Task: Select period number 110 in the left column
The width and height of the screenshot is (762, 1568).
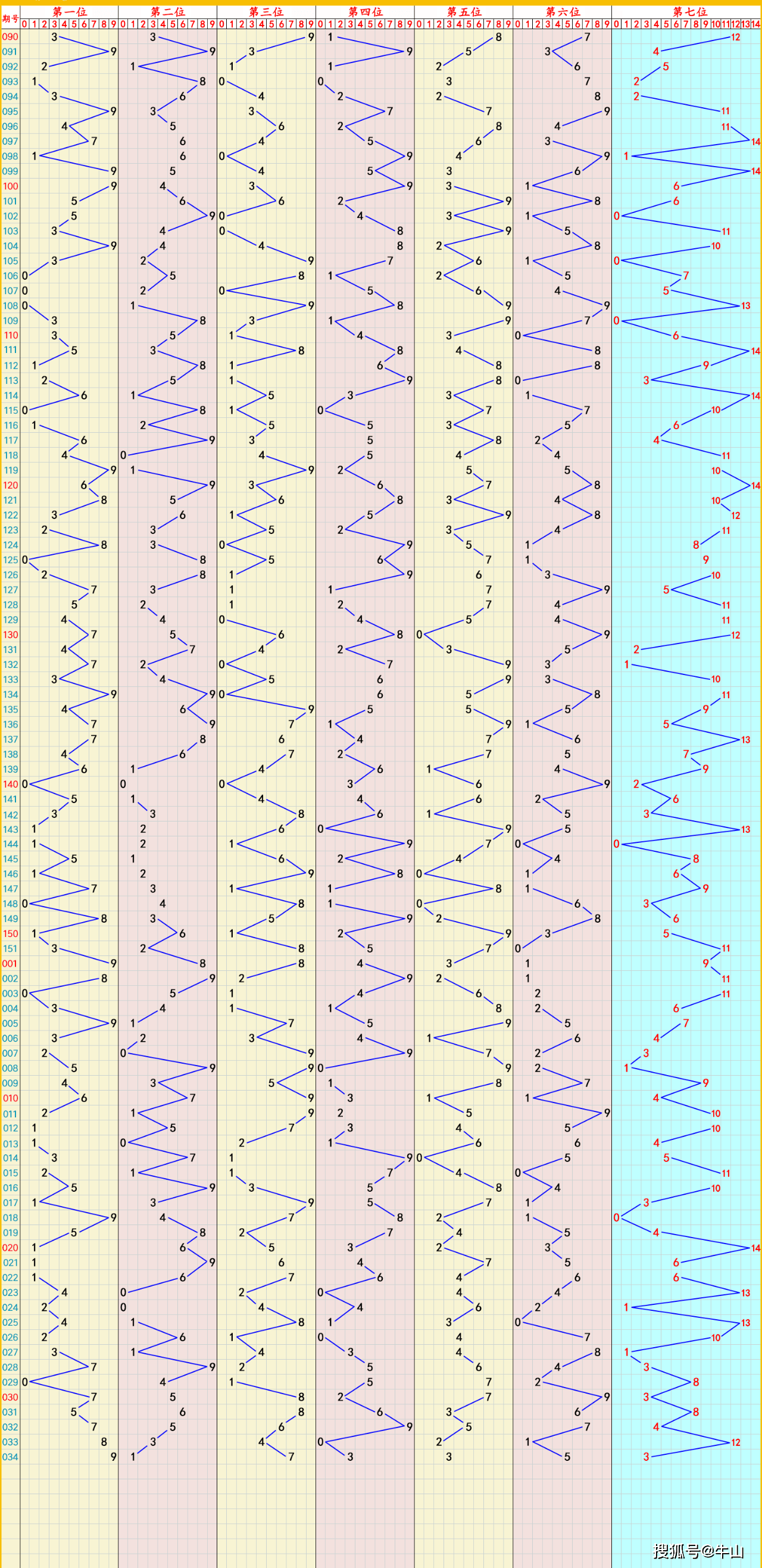Action: click(10, 335)
